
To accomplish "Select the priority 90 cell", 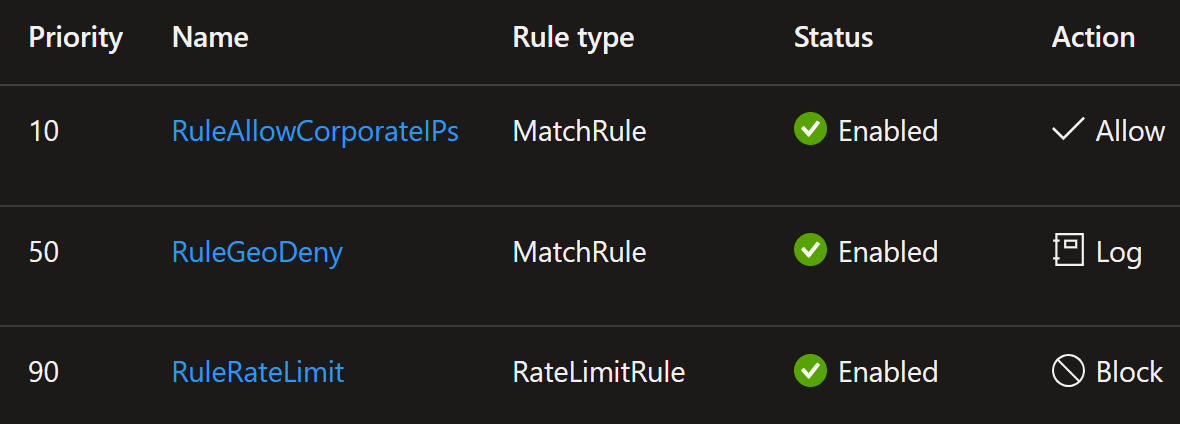I will click(x=44, y=372).
